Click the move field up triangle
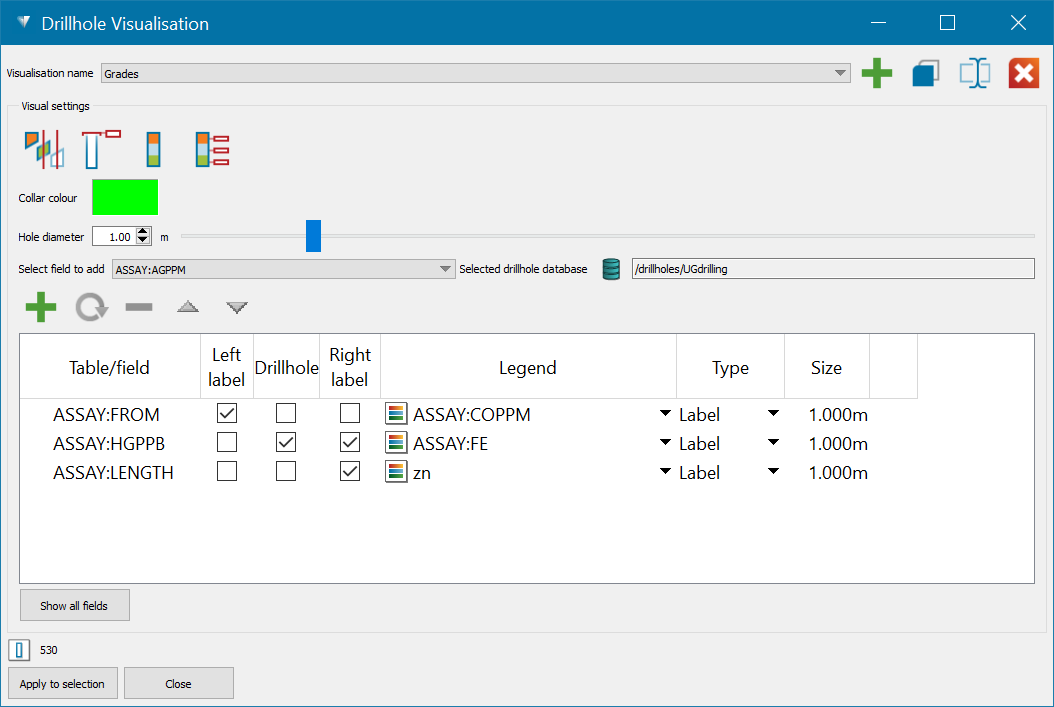Viewport: 1054px width, 707px height. click(188, 307)
